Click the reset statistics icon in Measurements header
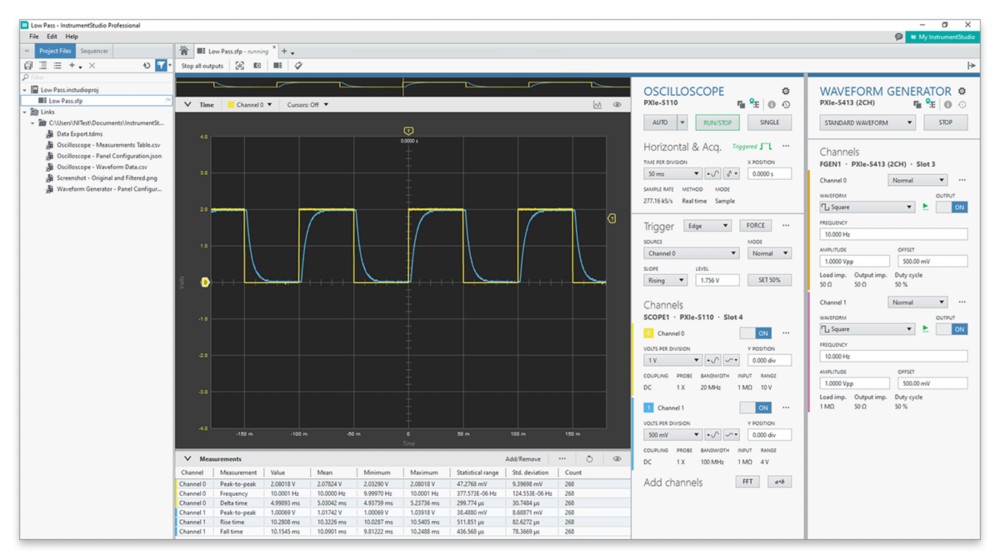This screenshot has height=560, width=1000. coord(590,459)
